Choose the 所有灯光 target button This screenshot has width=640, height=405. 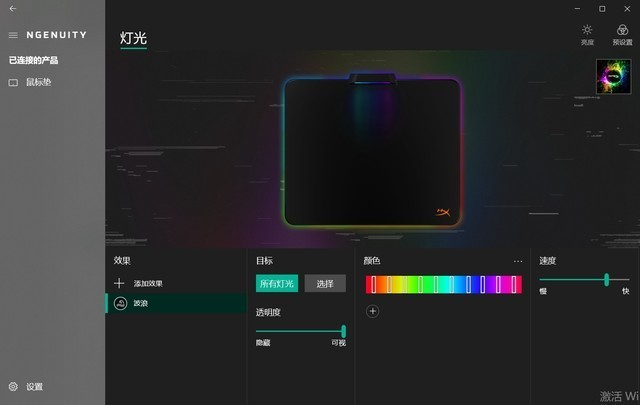[x=277, y=283]
